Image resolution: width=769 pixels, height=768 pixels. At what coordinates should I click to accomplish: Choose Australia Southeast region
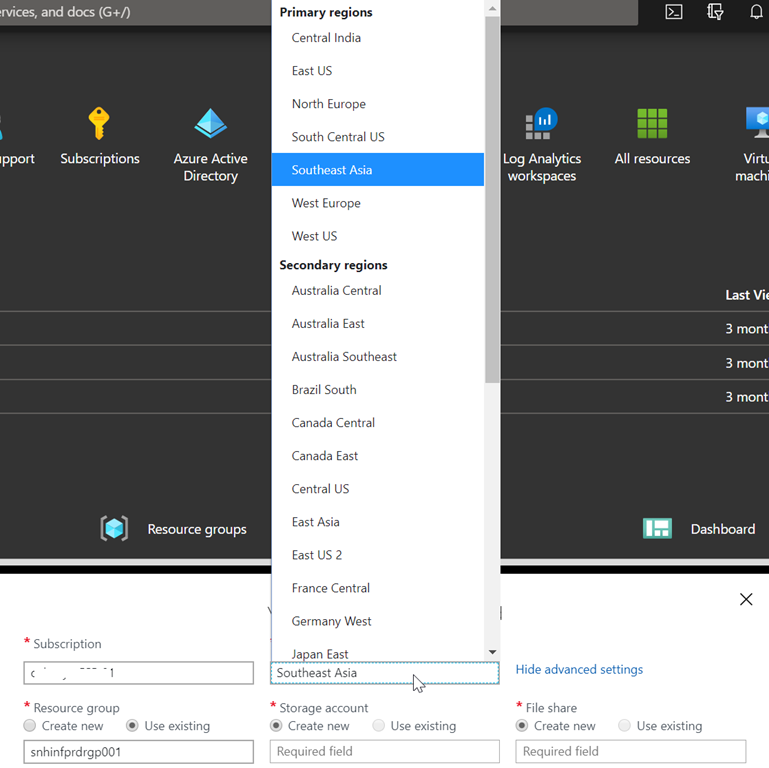pyautogui.click(x=378, y=357)
